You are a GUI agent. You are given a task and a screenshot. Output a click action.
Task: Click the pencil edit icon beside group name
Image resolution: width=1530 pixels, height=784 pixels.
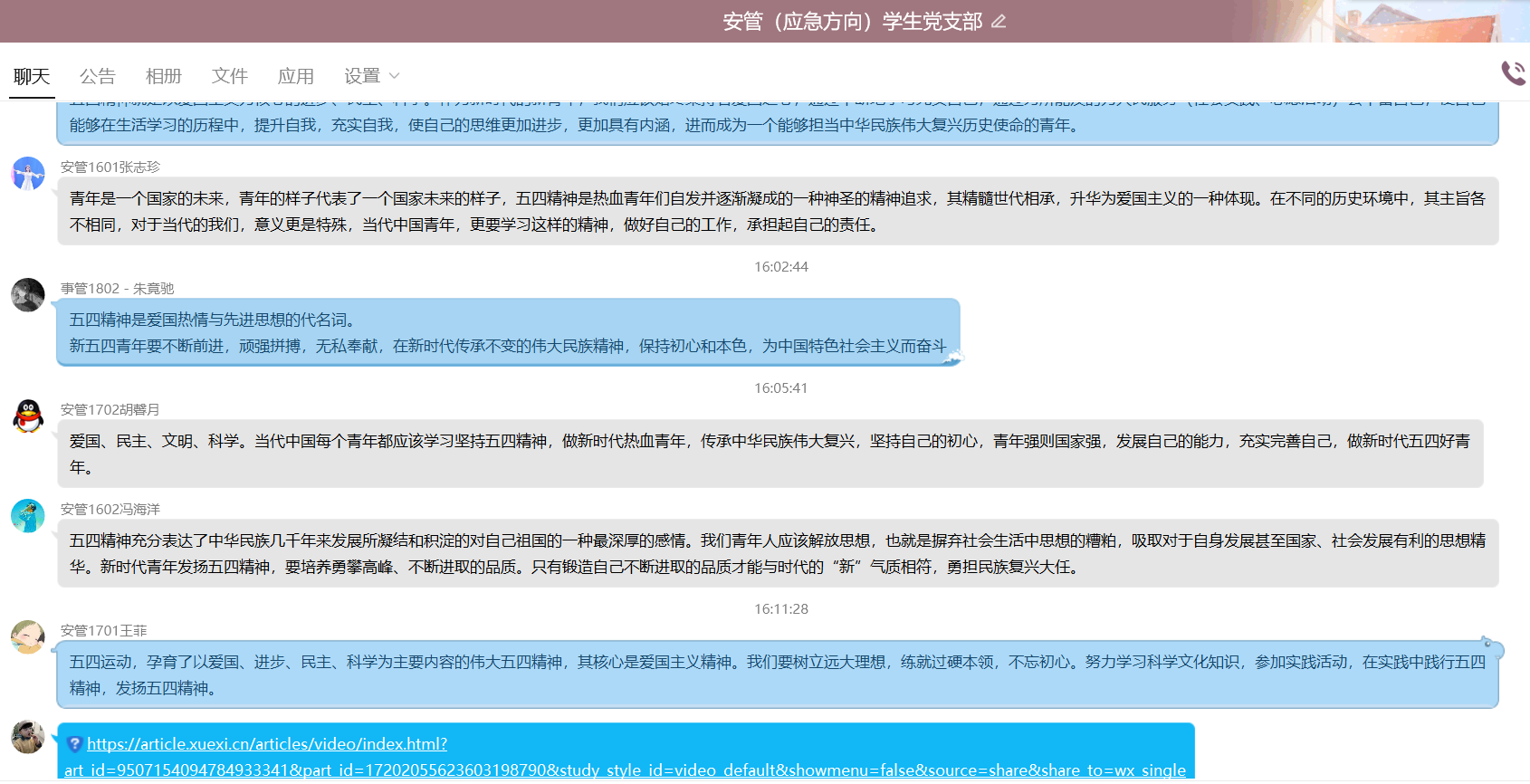pos(999,22)
